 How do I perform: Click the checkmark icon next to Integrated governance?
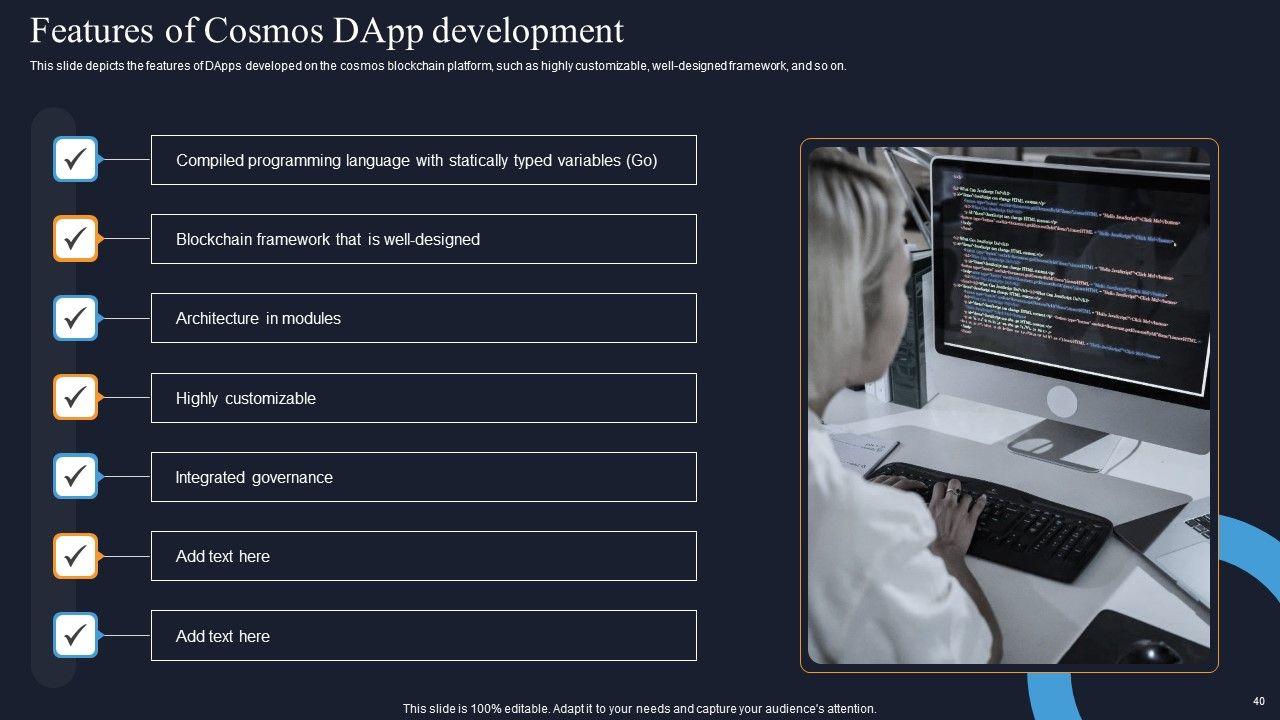click(75, 477)
